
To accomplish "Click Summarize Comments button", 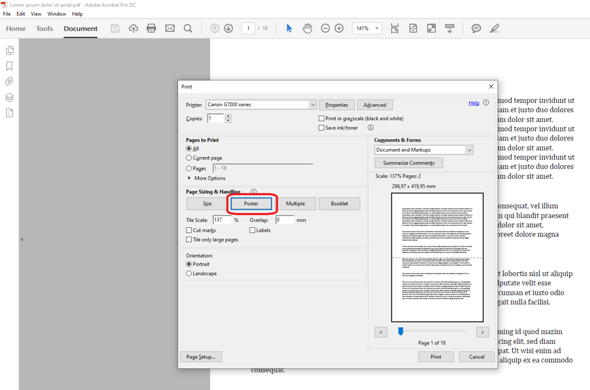I will point(409,163).
